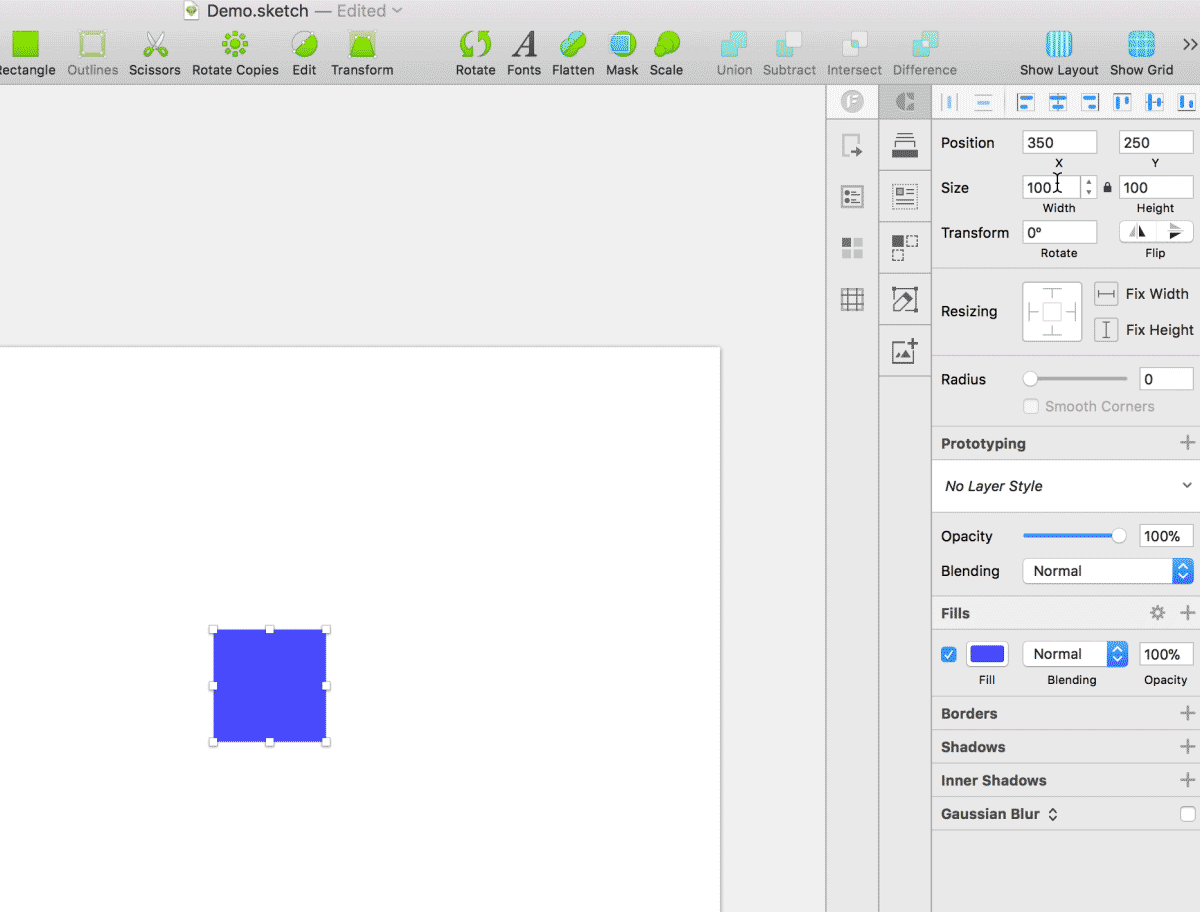Select the Rectangle tool in toolbar
1200x912 pixels.
25,44
